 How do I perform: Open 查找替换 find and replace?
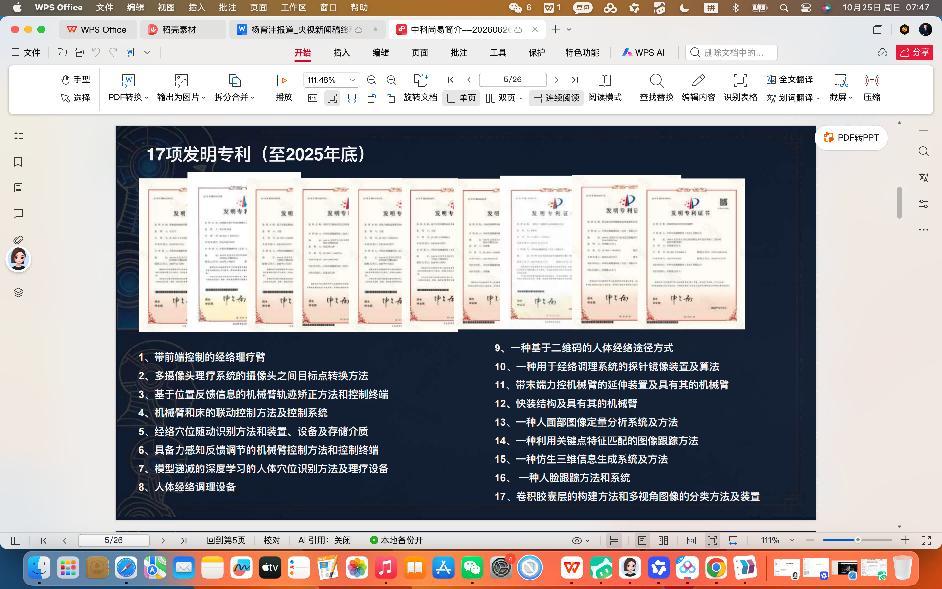click(656, 88)
